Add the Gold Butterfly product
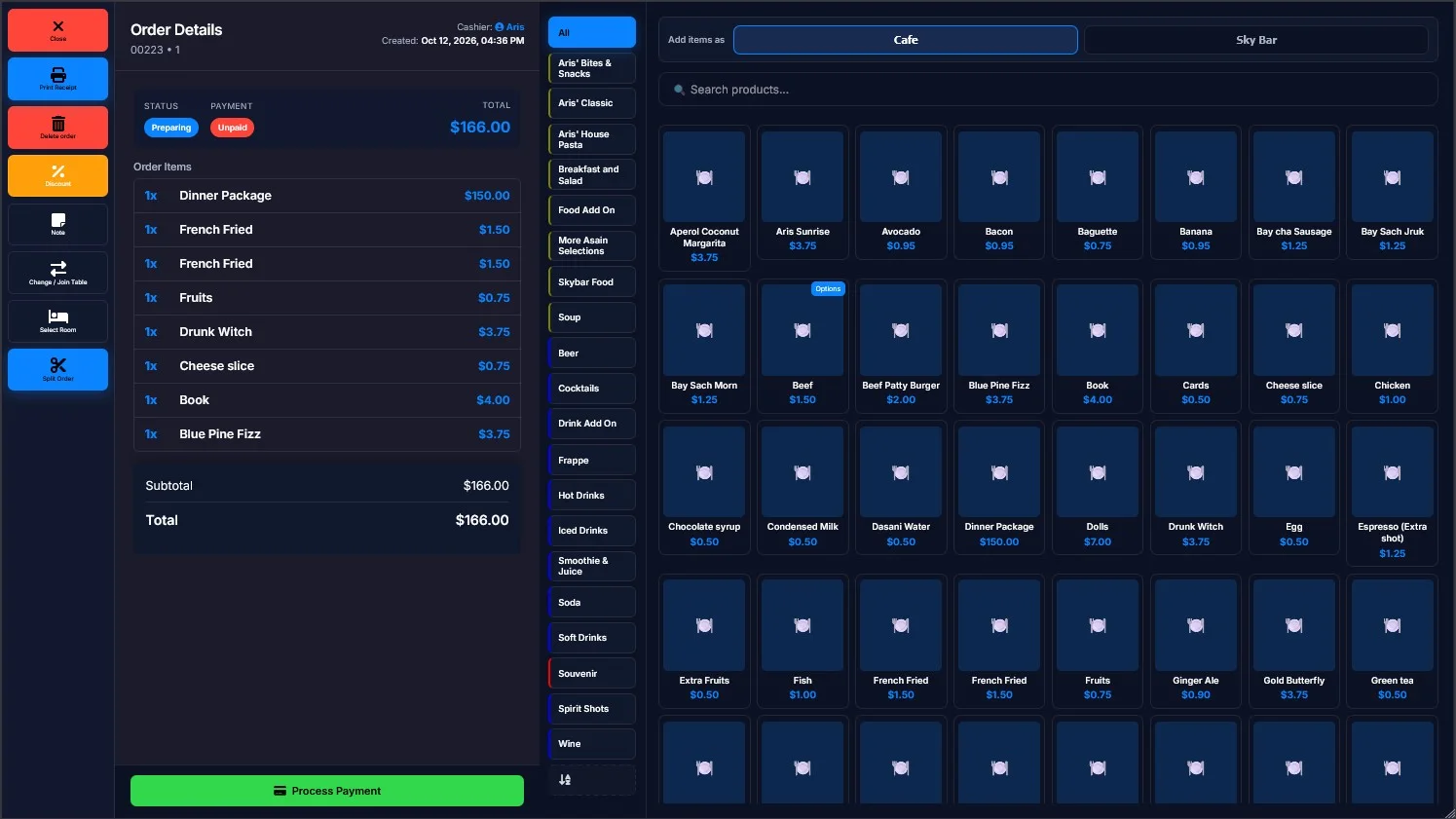 (x=1294, y=641)
